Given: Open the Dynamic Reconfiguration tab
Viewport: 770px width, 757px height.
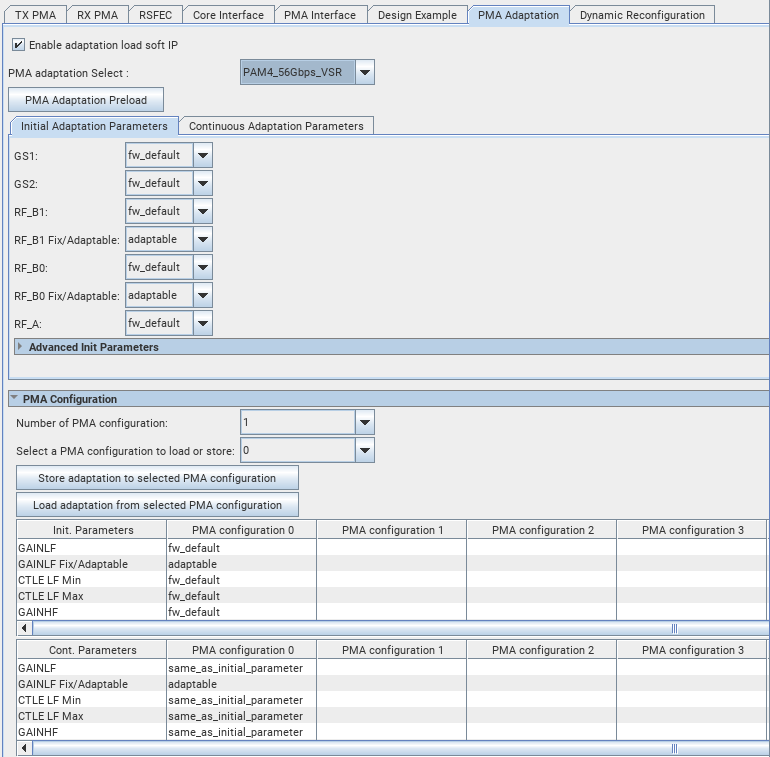Looking at the screenshot, I should point(643,15).
